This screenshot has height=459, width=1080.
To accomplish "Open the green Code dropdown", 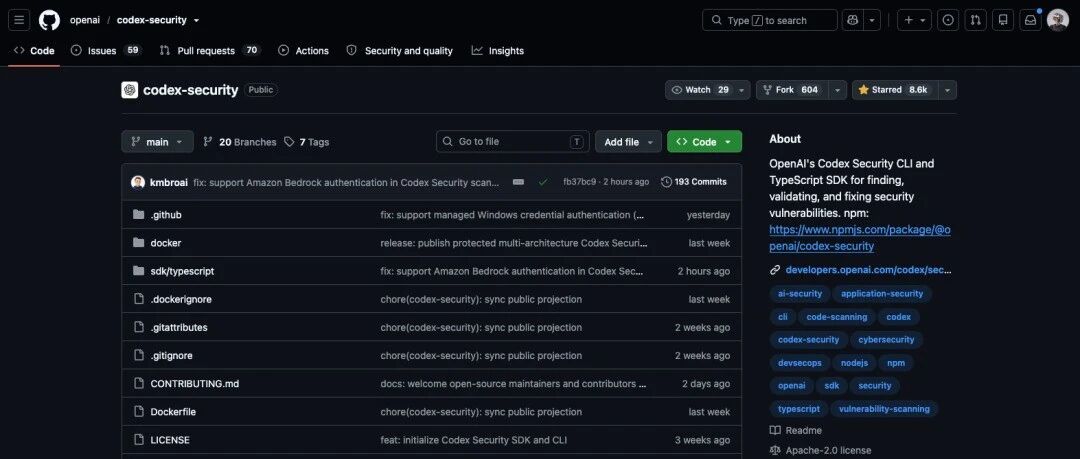I will click(704, 141).
